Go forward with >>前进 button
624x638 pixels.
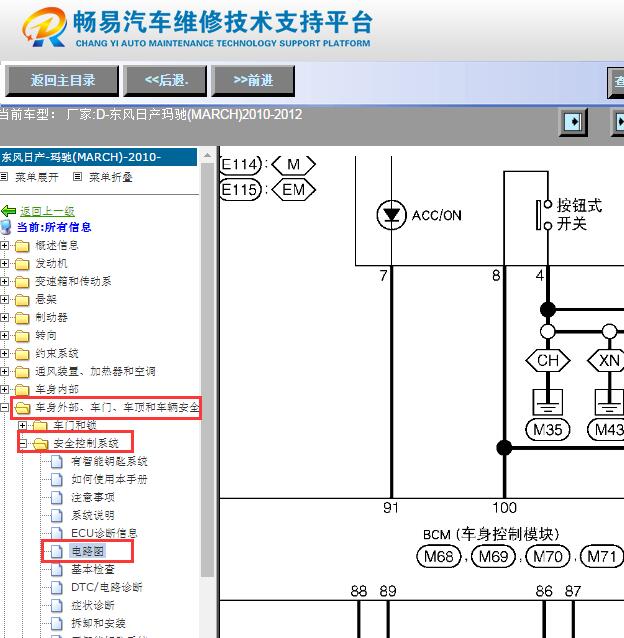click(x=253, y=81)
